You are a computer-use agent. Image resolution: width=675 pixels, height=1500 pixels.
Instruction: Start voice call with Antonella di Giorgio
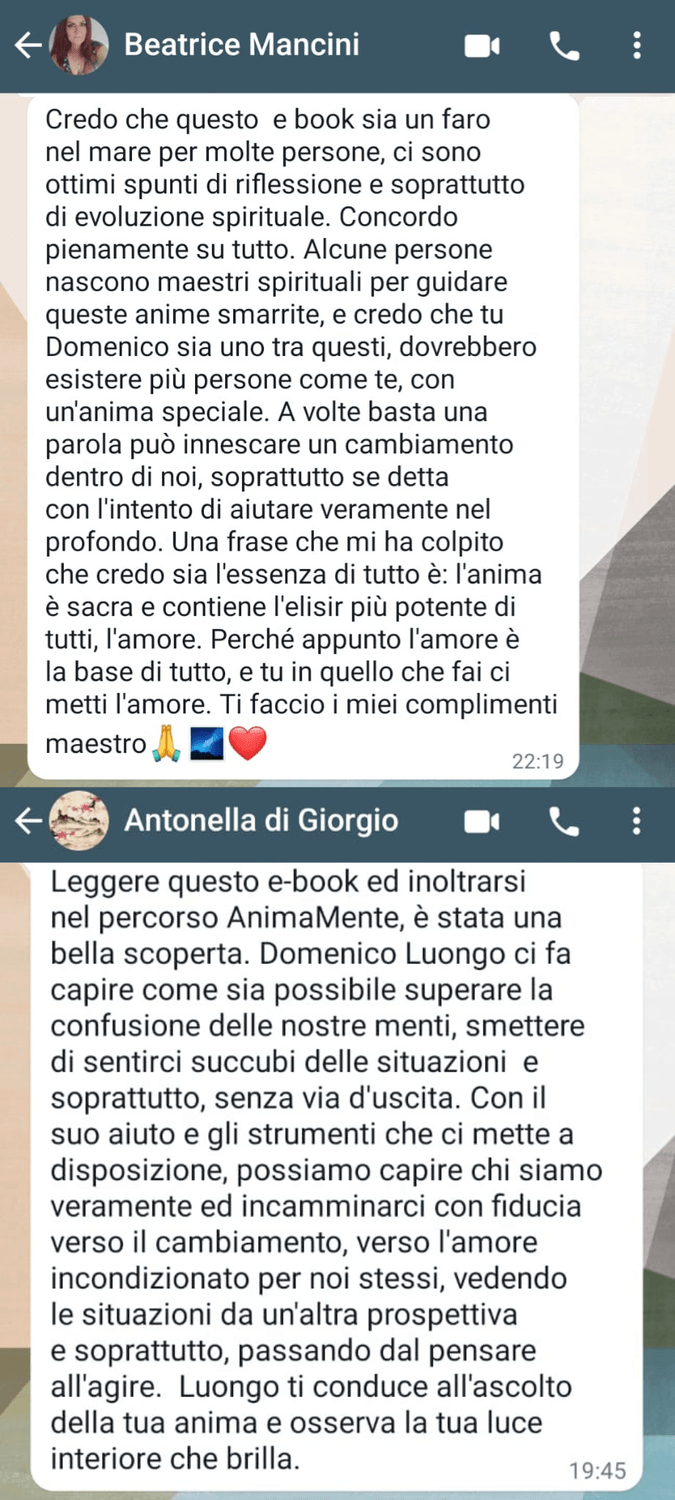click(x=565, y=822)
